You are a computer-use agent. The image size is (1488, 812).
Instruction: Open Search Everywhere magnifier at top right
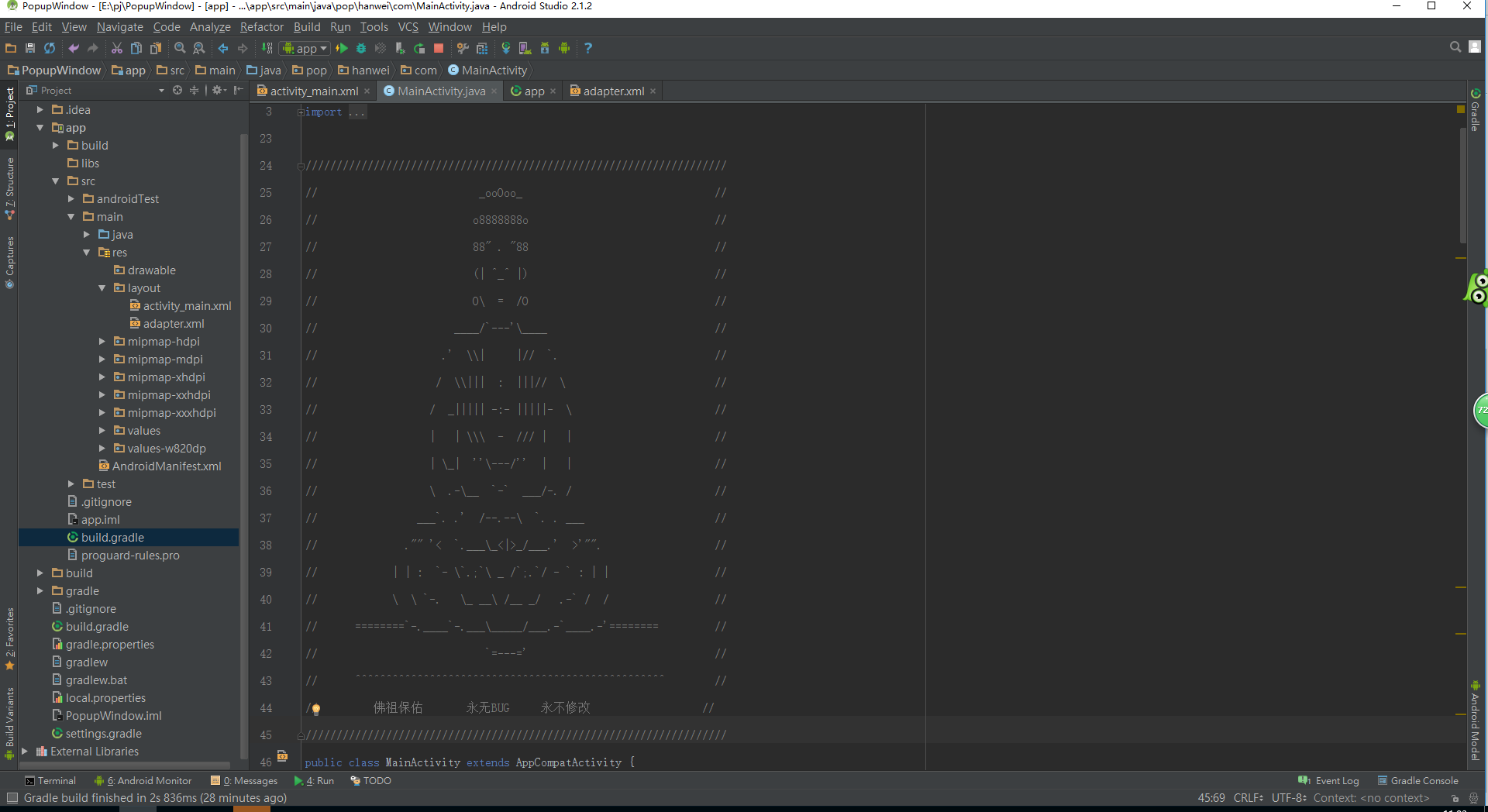coord(1455,47)
